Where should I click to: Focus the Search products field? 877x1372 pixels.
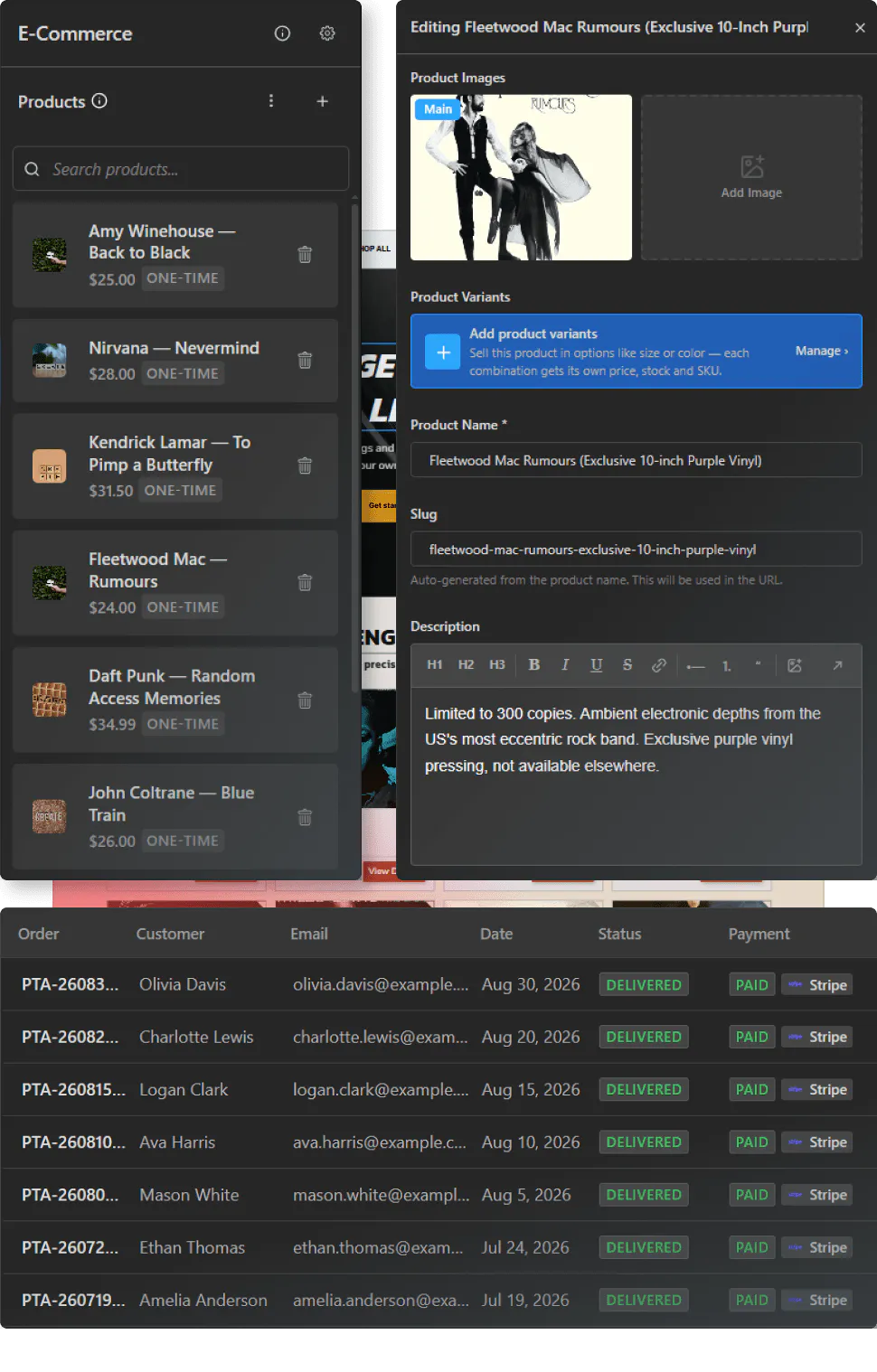pos(181,169)
